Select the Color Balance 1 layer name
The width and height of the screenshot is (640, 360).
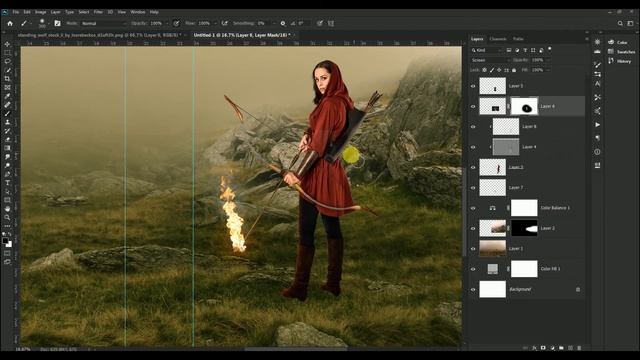click(x=555, y=208)
